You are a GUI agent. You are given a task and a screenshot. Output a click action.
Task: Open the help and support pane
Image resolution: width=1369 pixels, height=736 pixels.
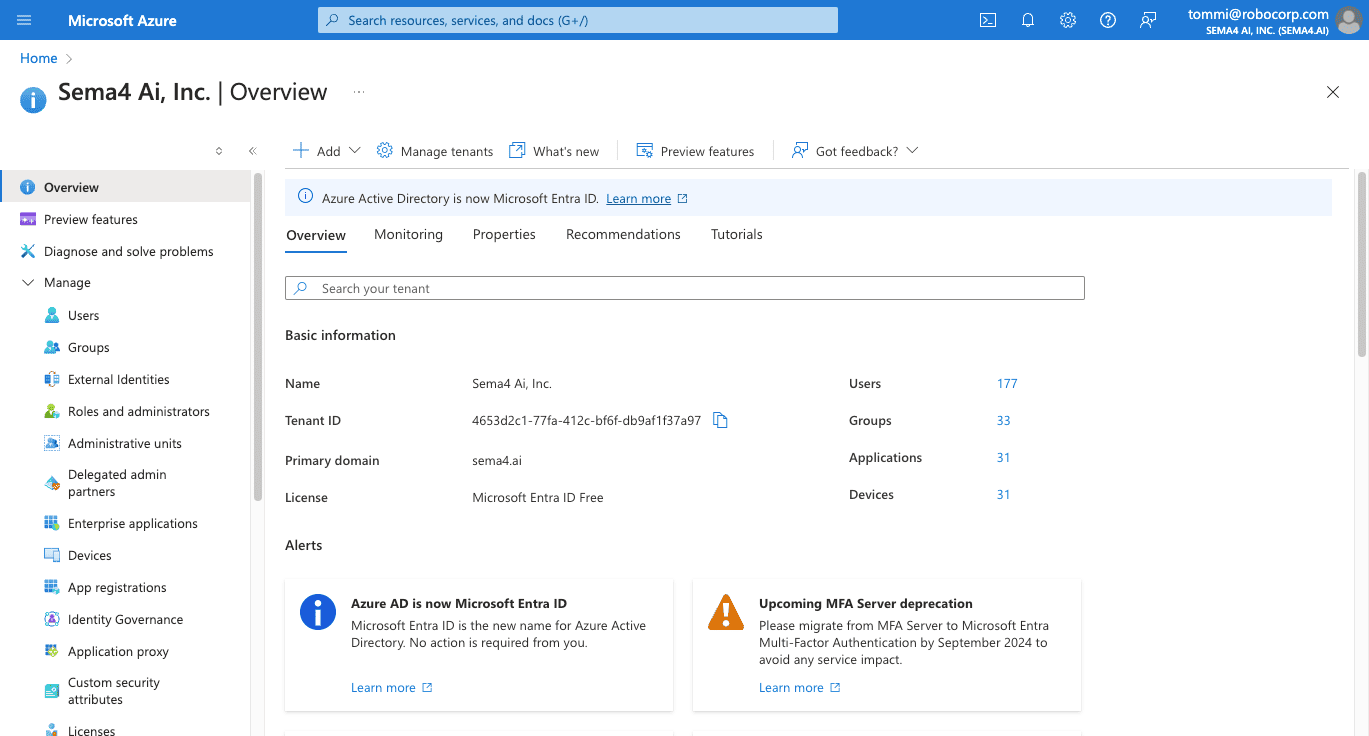coord(1107,20)
